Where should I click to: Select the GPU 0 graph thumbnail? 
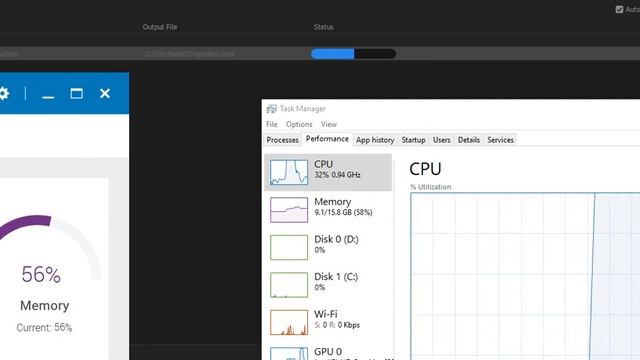pyautogui.click(x=289, y=353)
